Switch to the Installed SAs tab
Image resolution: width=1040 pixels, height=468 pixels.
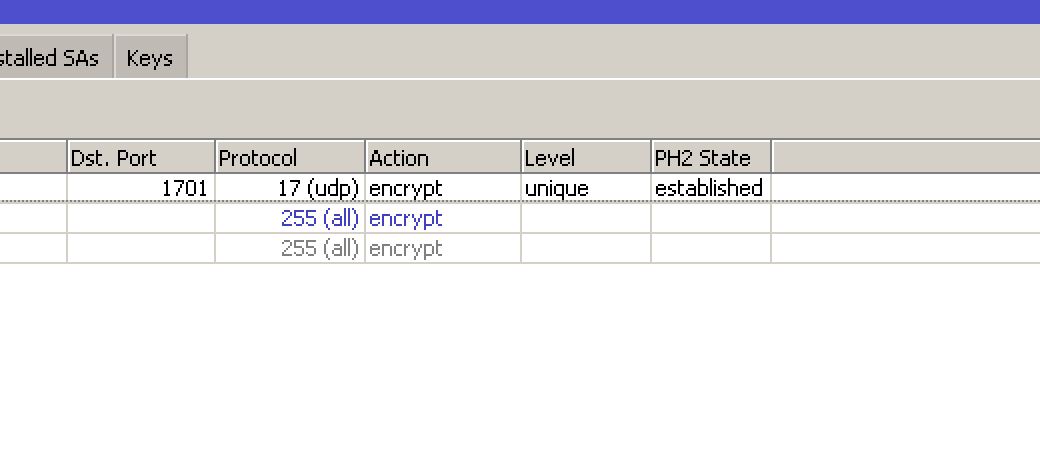(x=56, y=57)
